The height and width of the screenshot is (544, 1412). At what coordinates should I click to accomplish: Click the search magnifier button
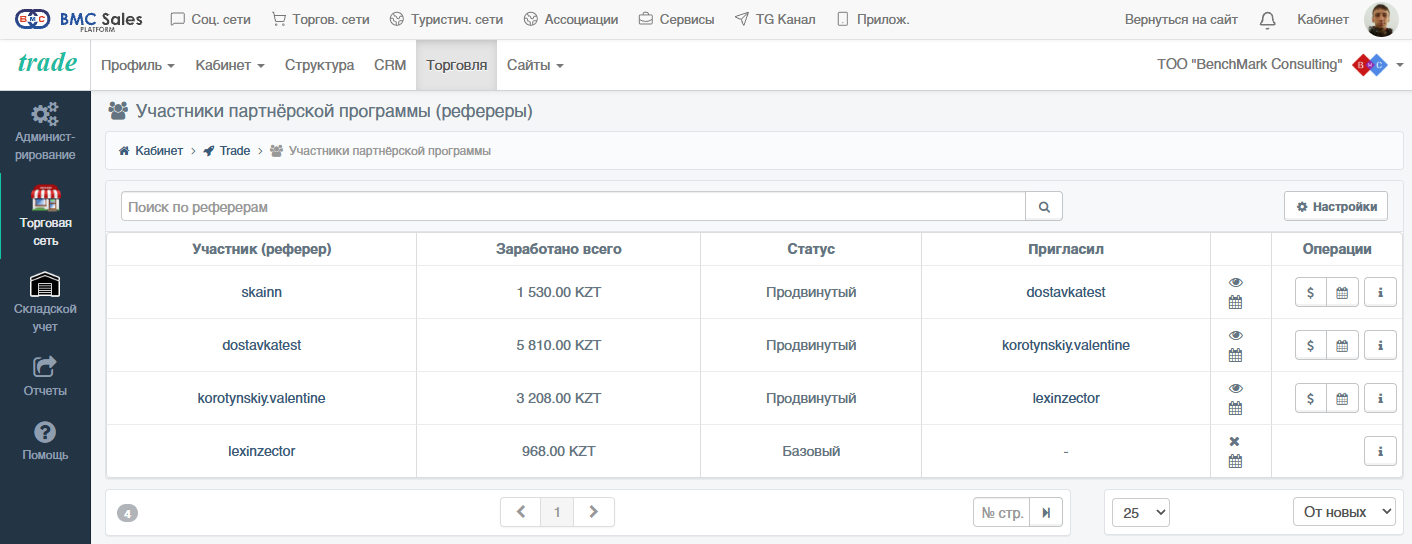pos(1044,207)
